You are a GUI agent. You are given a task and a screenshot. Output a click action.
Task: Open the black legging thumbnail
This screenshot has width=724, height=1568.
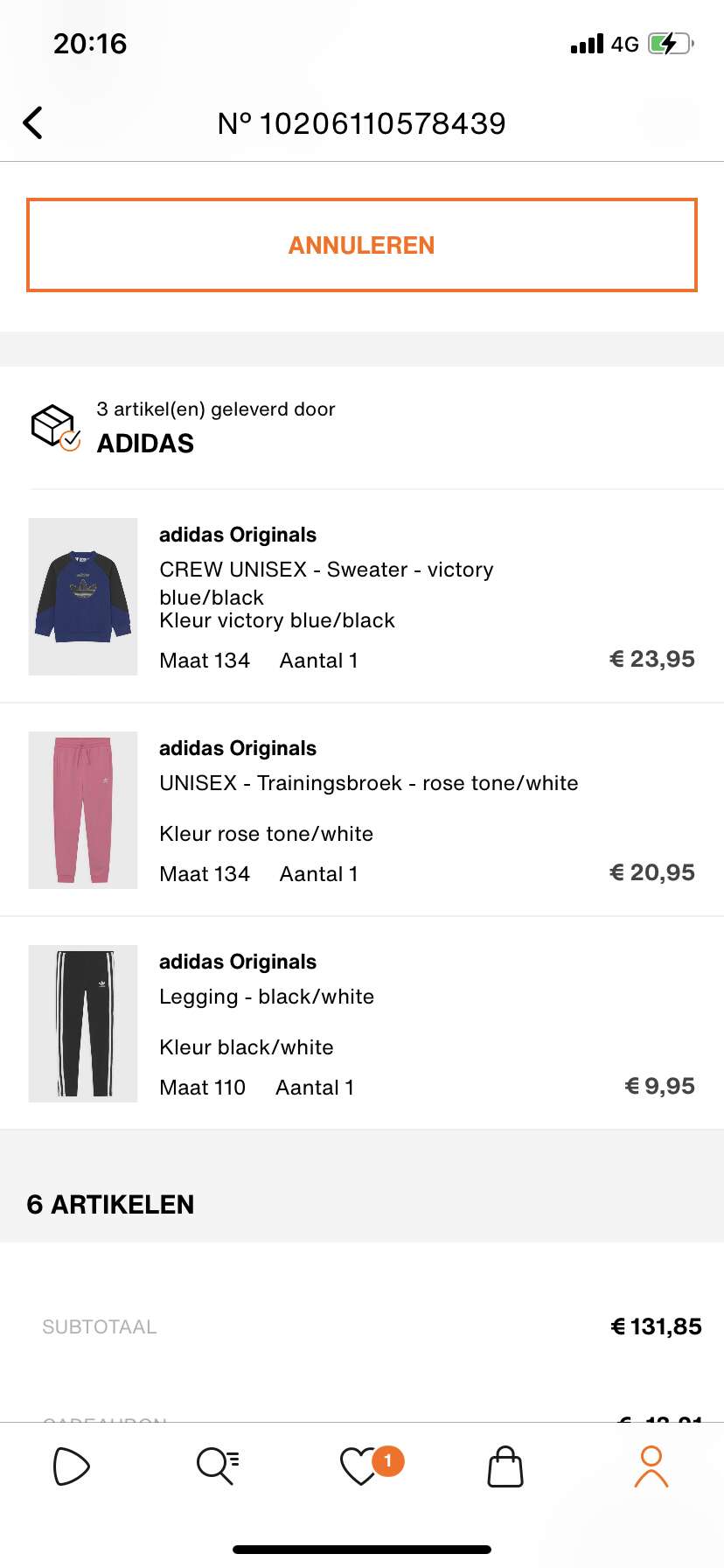tap(83, 1024)
